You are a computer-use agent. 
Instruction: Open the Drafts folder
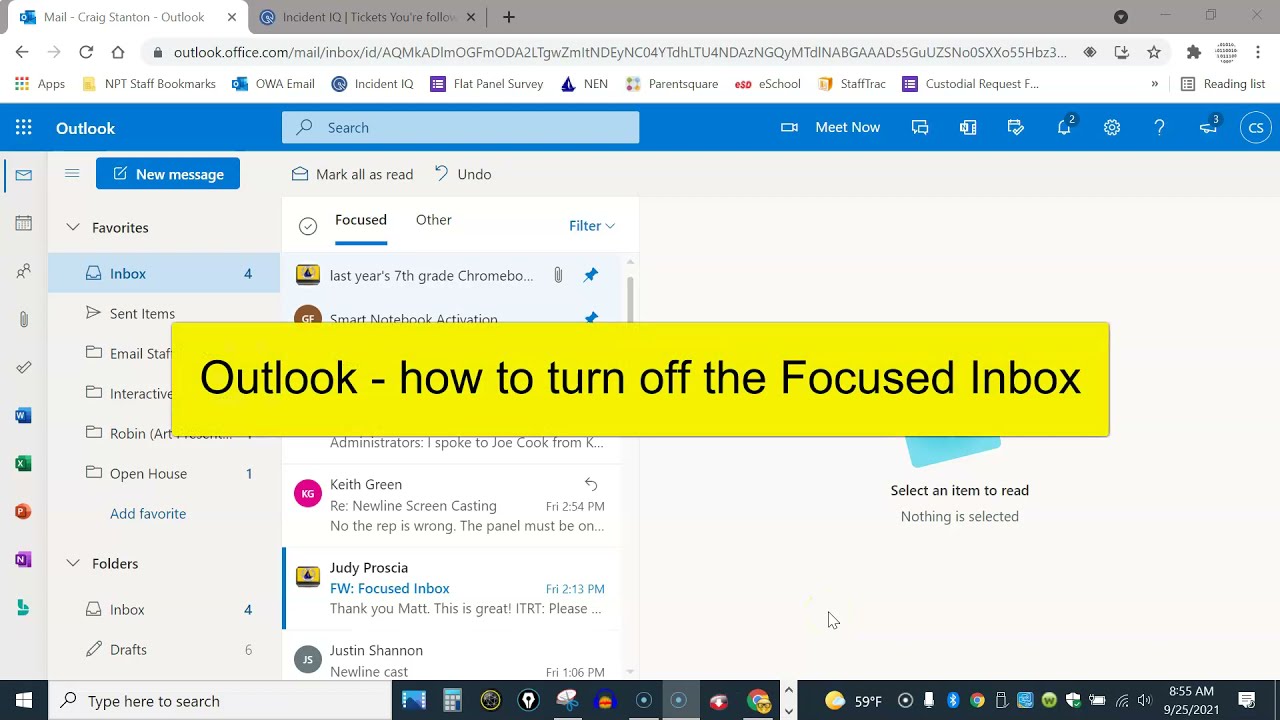tap(164, 649)
